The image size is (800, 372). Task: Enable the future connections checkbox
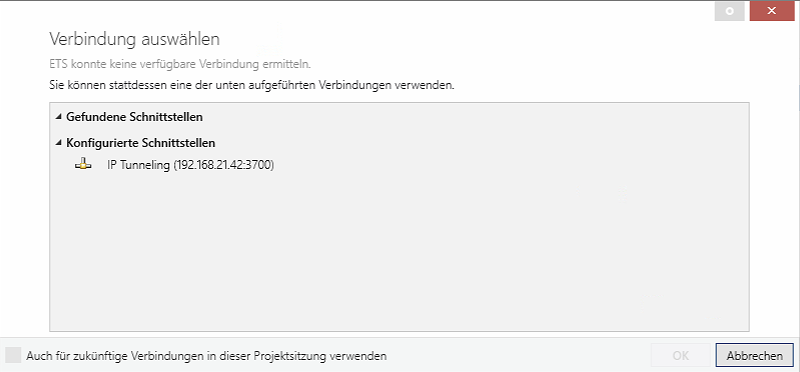13,355
